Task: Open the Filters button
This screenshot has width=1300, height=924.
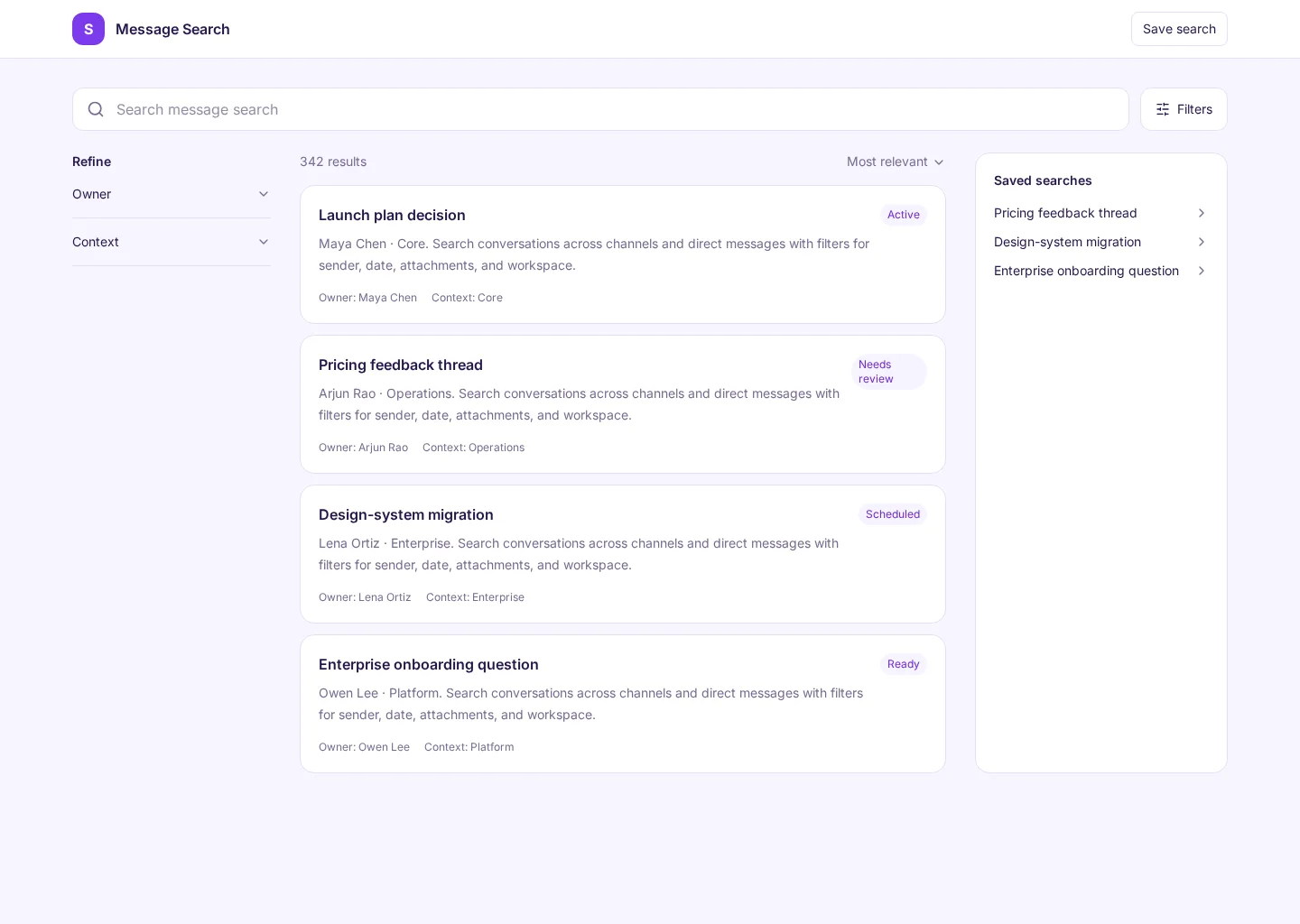Action: tap(1184, 109)
